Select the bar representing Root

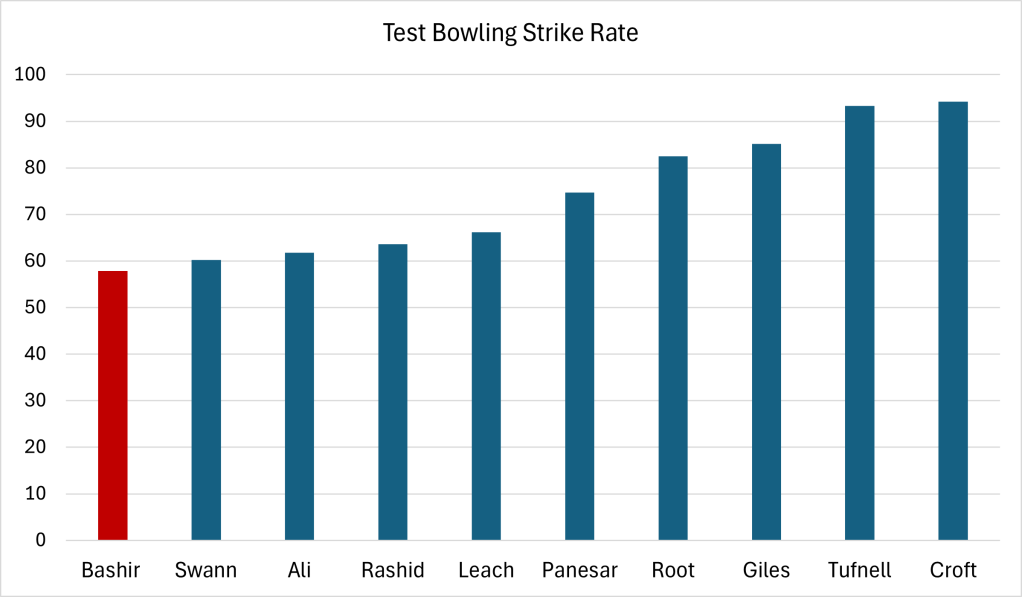point(673,348)
